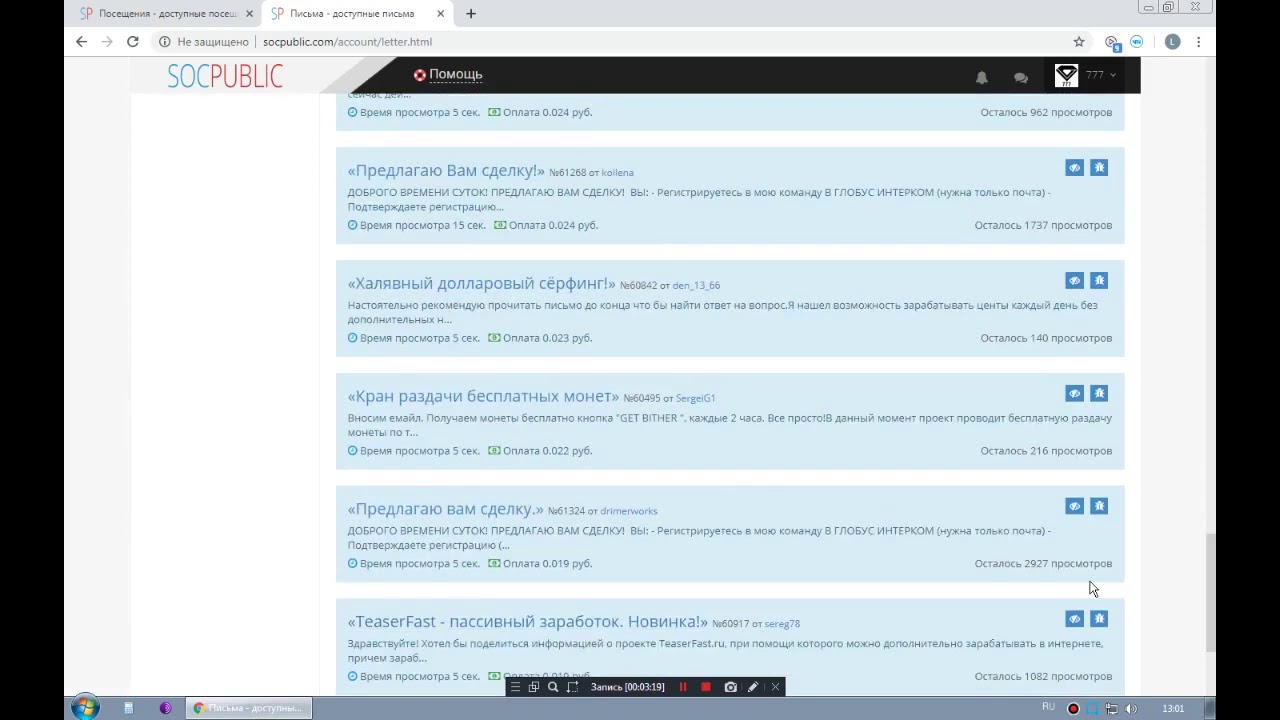1280x720 pixels.
Task: Open the Chrome three-dot menu
Action: pos(1198,42)
